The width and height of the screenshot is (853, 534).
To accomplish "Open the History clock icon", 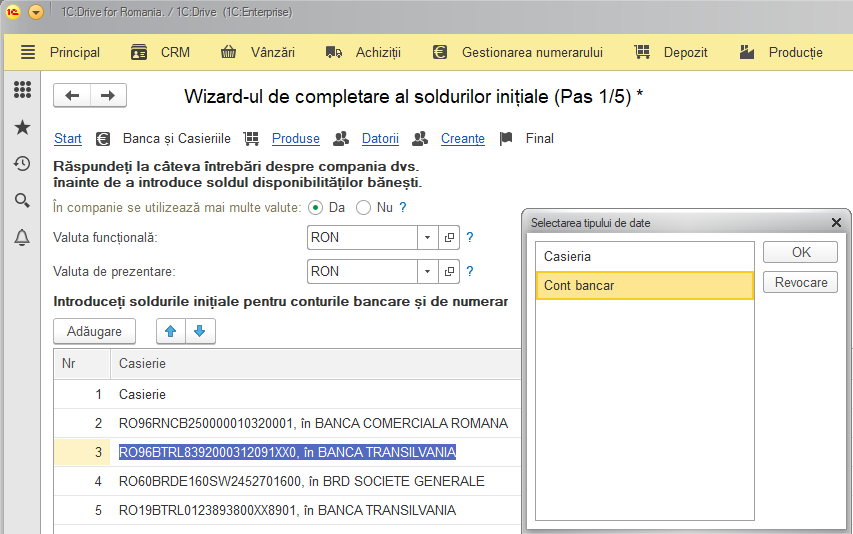I will [22, 164].
